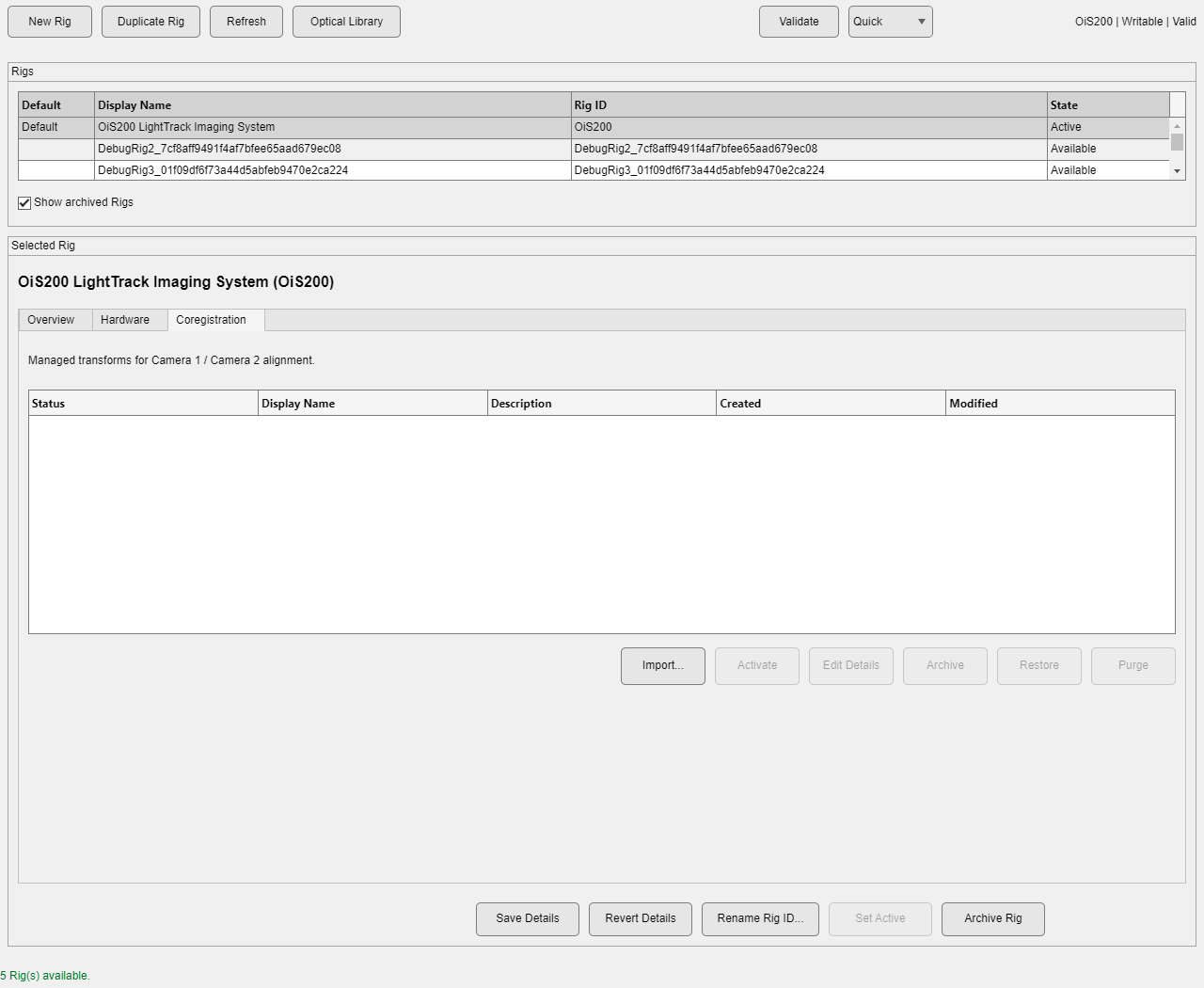The width and height of the screenshot is (1204, 988).
Task: Sort rigs by Display Name column header
Action: pos(332,105)
